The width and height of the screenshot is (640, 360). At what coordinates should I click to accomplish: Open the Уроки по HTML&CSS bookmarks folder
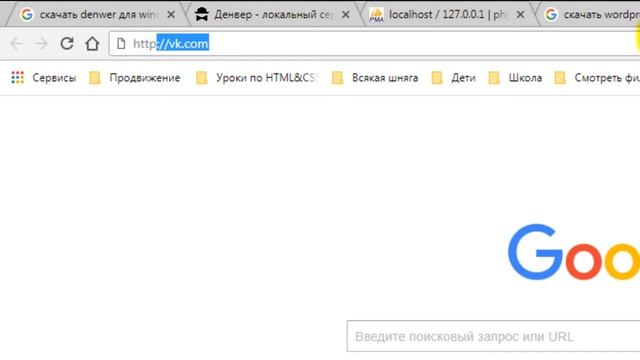(x=257, y=78)
